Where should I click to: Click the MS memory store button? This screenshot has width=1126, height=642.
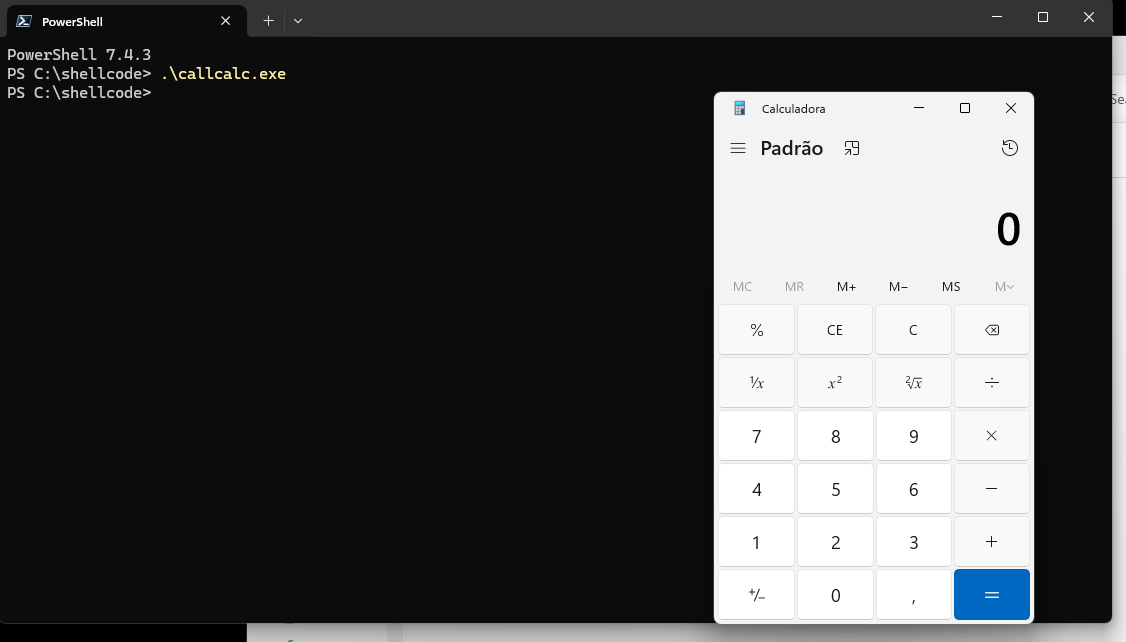pos(951,287)
